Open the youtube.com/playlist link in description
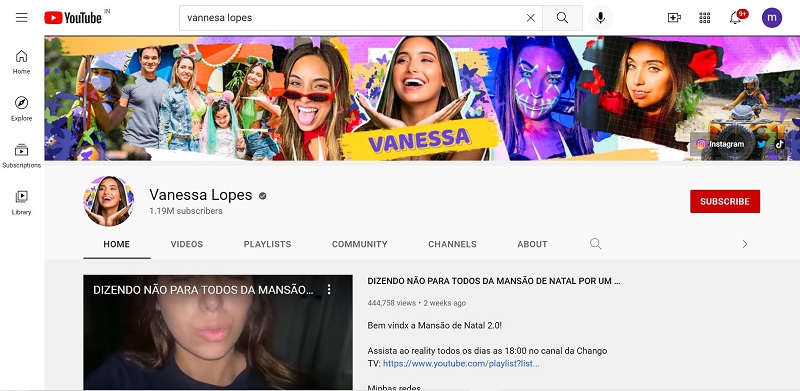This screenshot has width=800, height=391. 461,364
